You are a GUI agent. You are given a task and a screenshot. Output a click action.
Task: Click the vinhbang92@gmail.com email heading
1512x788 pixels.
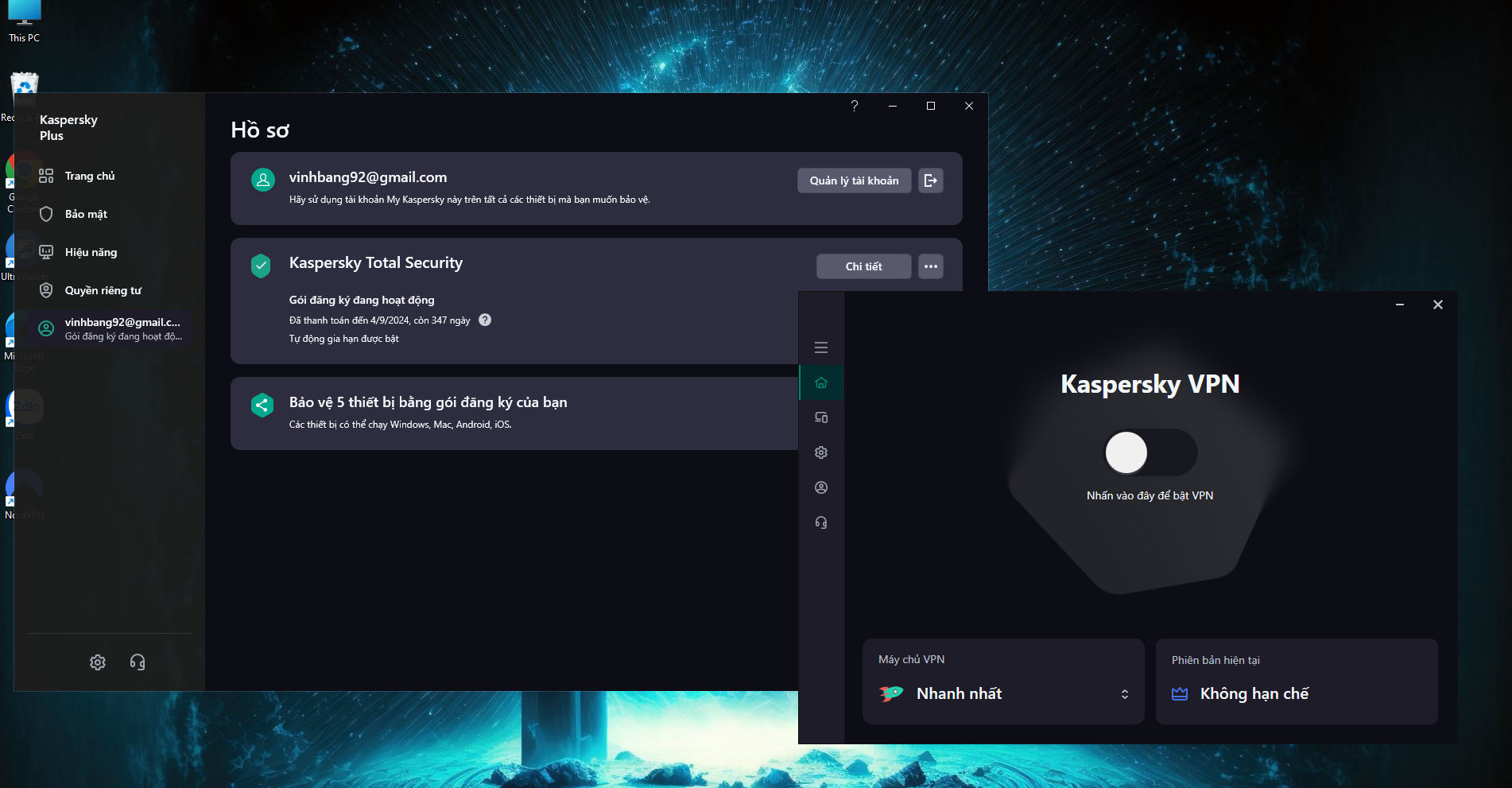click(368, 177)
